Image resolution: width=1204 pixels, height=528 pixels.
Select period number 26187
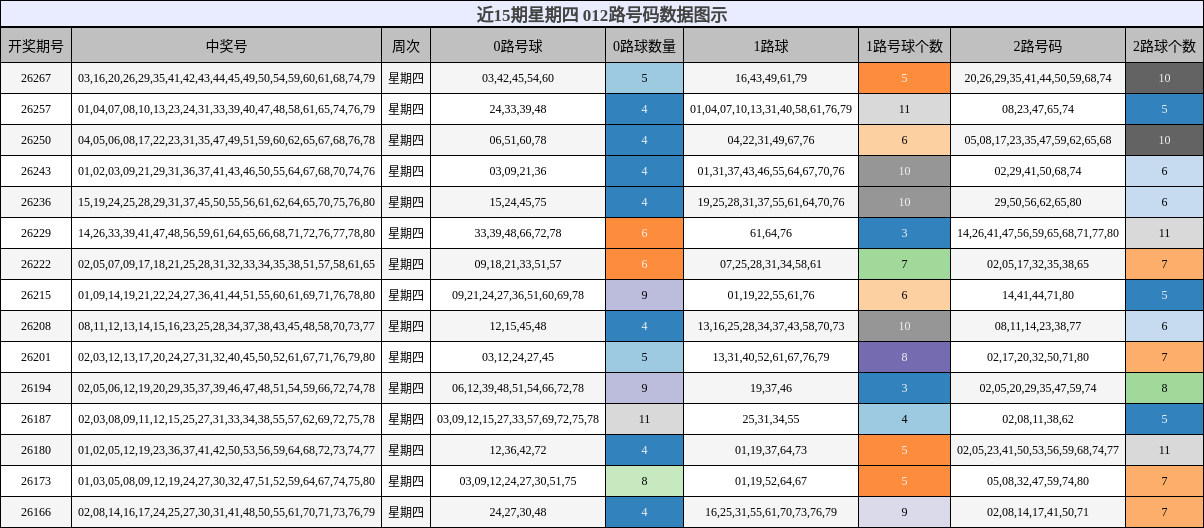tap(36, 419)
